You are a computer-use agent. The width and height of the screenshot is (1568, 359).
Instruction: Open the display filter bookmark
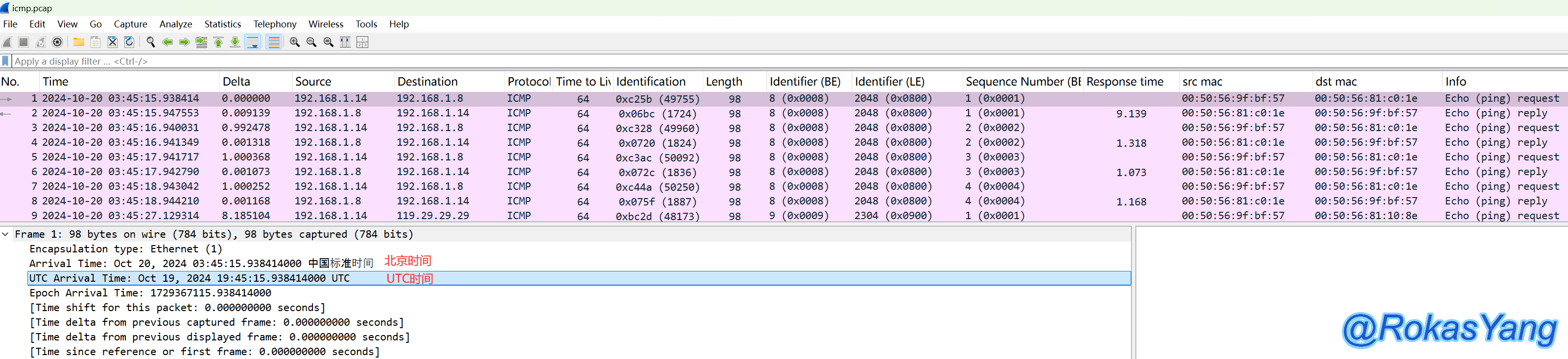pos(5,61)
